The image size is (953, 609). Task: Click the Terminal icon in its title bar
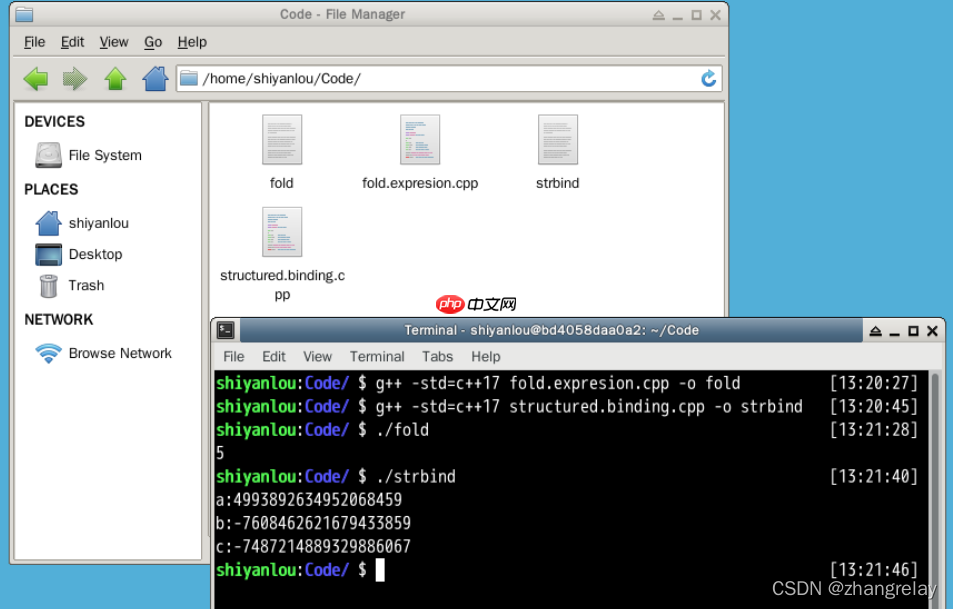[225, 330]
